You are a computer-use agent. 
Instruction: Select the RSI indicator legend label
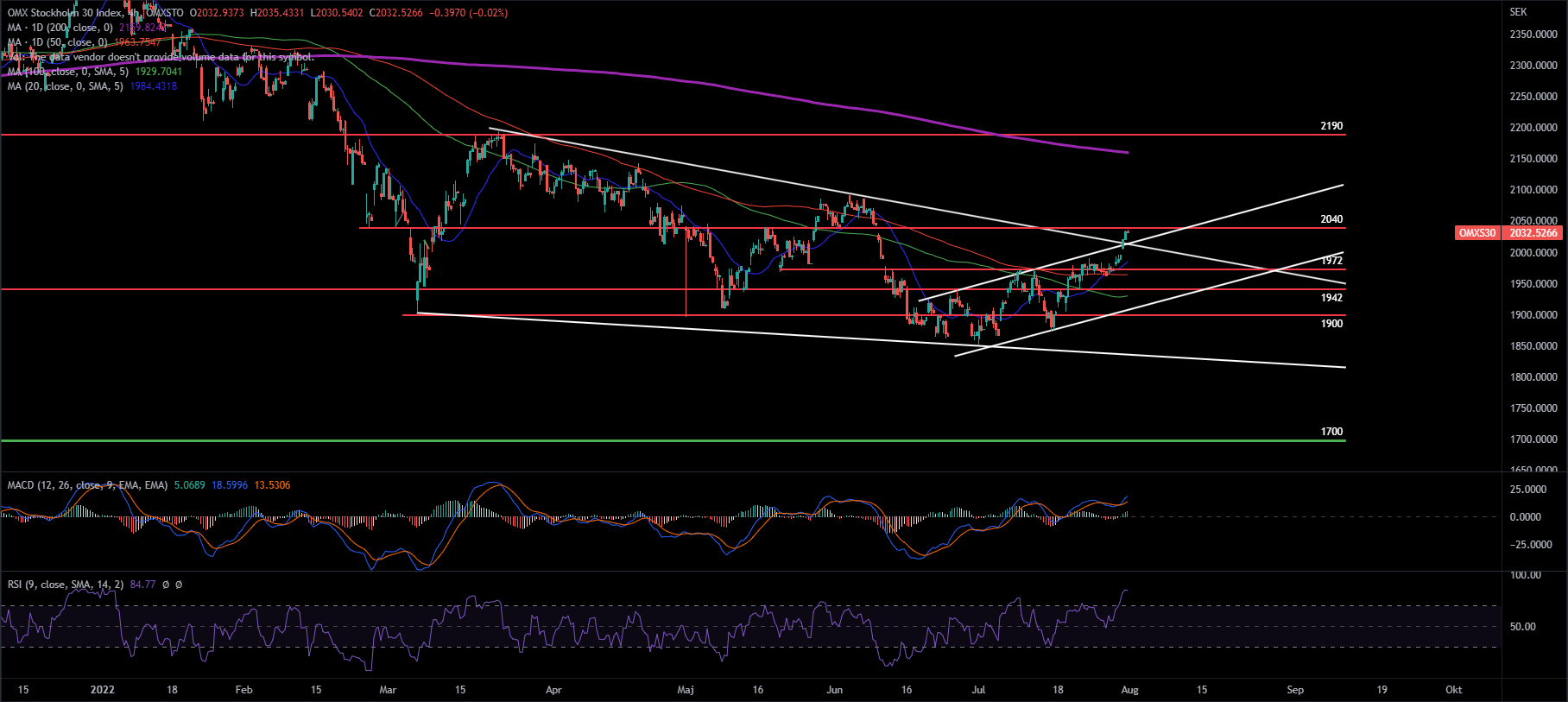(65, 585)
